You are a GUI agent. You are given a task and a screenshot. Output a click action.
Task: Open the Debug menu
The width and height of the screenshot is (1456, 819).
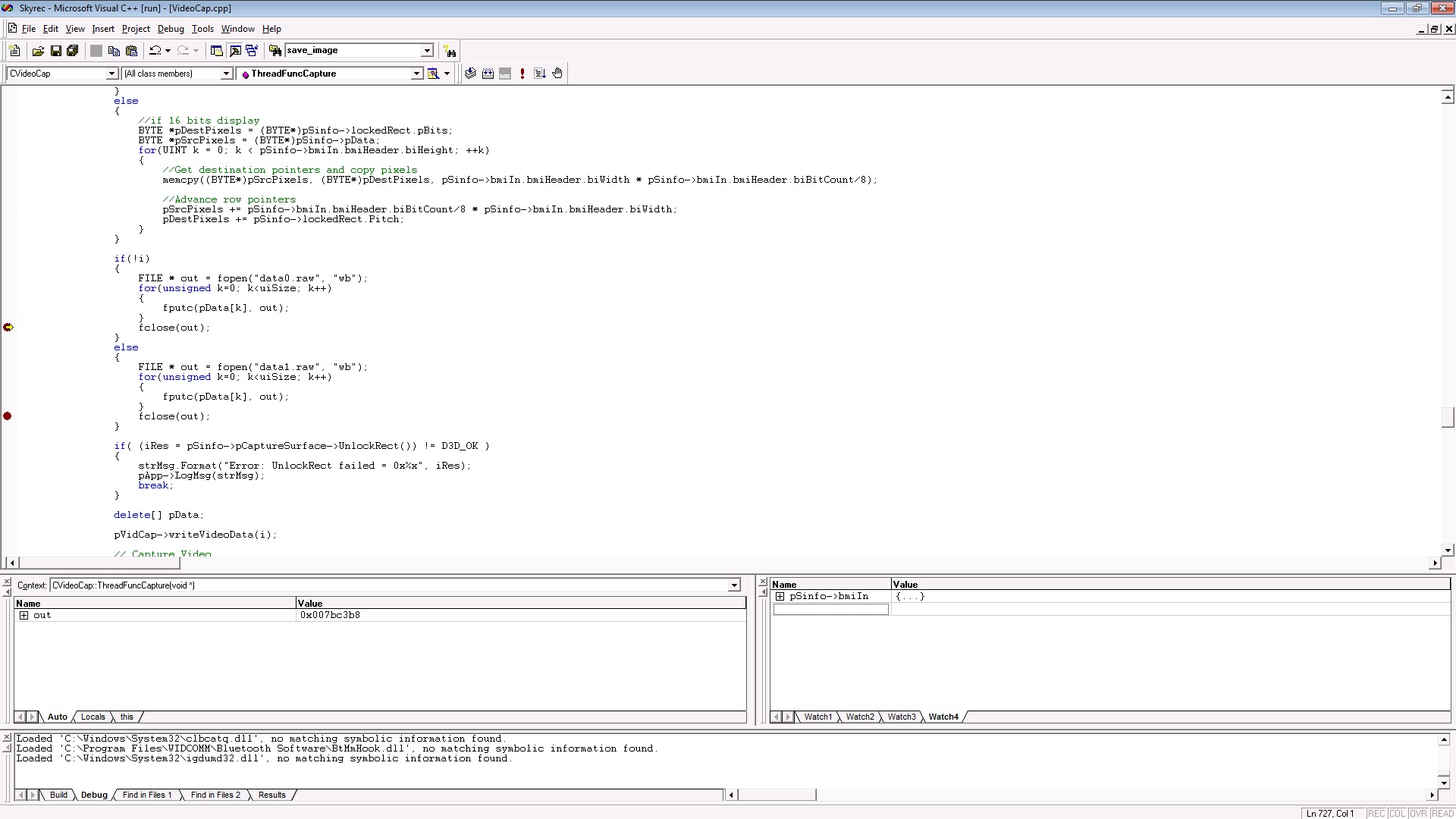click(171, 29)
